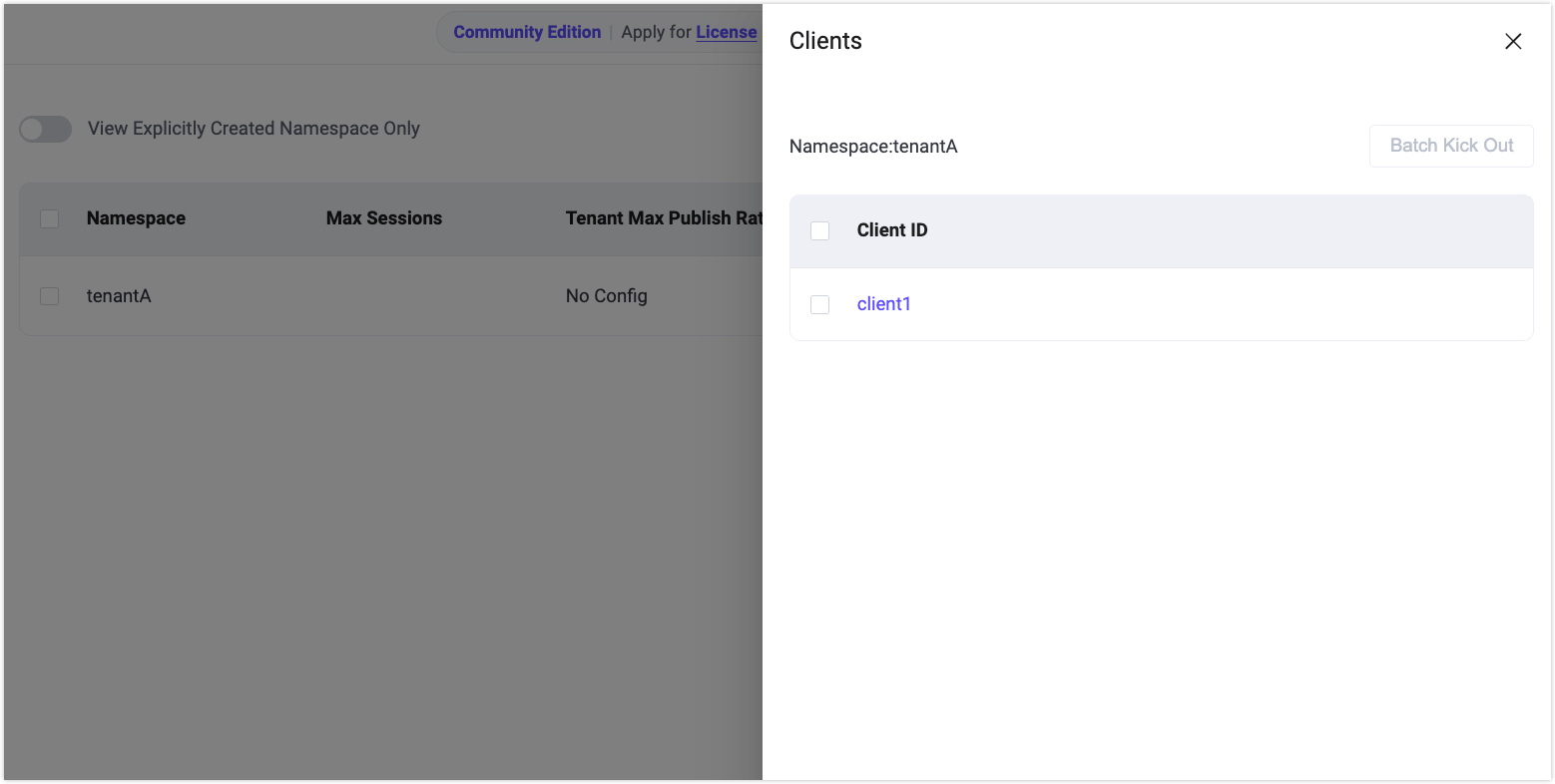Image resolution: width=1555 pixels, height=784 pixels.
Task: Click the Community Edition label
Action: [x=527, y=32]
